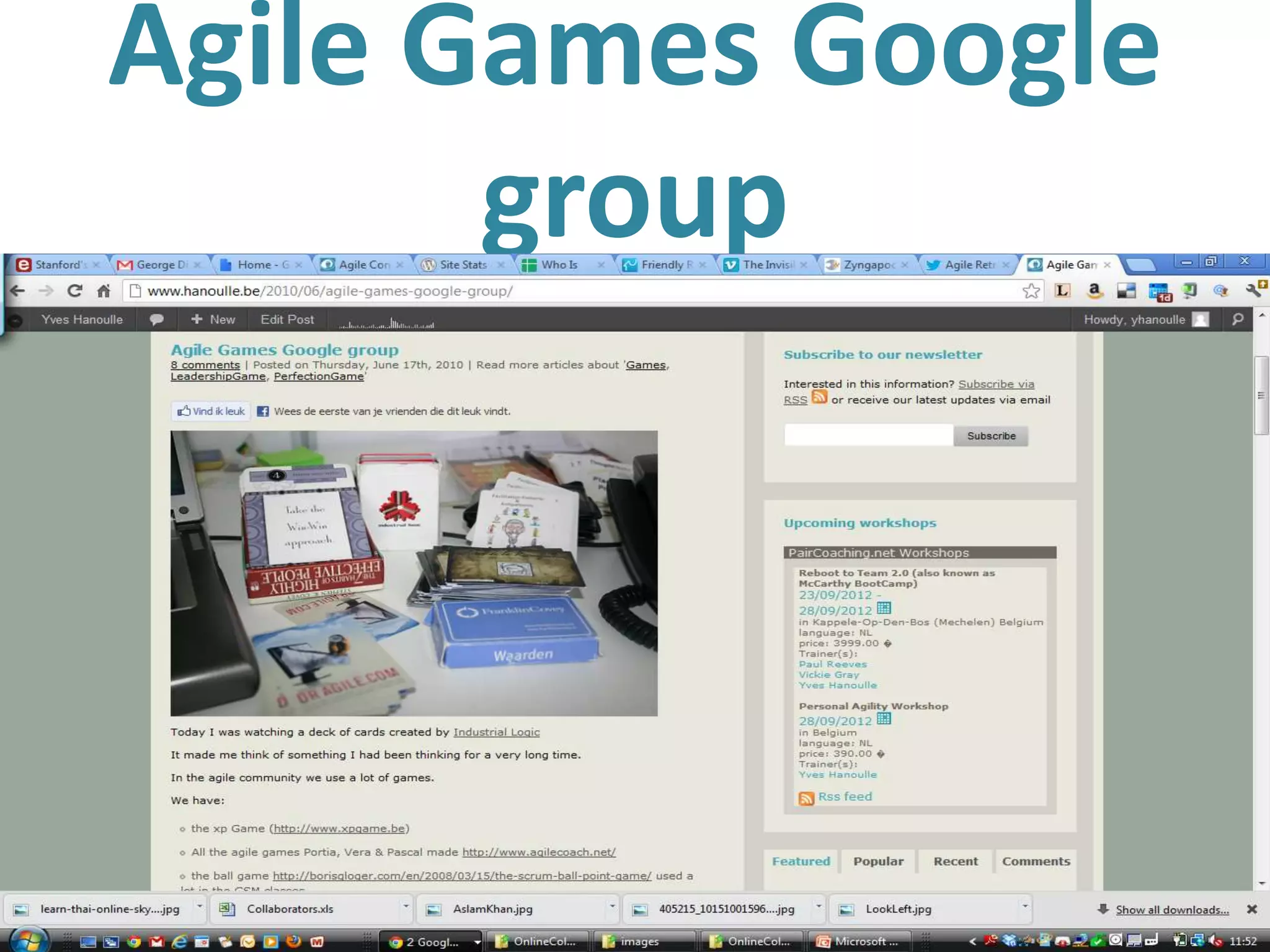
Task: Click the newsletter email input field
Action: [x=869, y=435]
